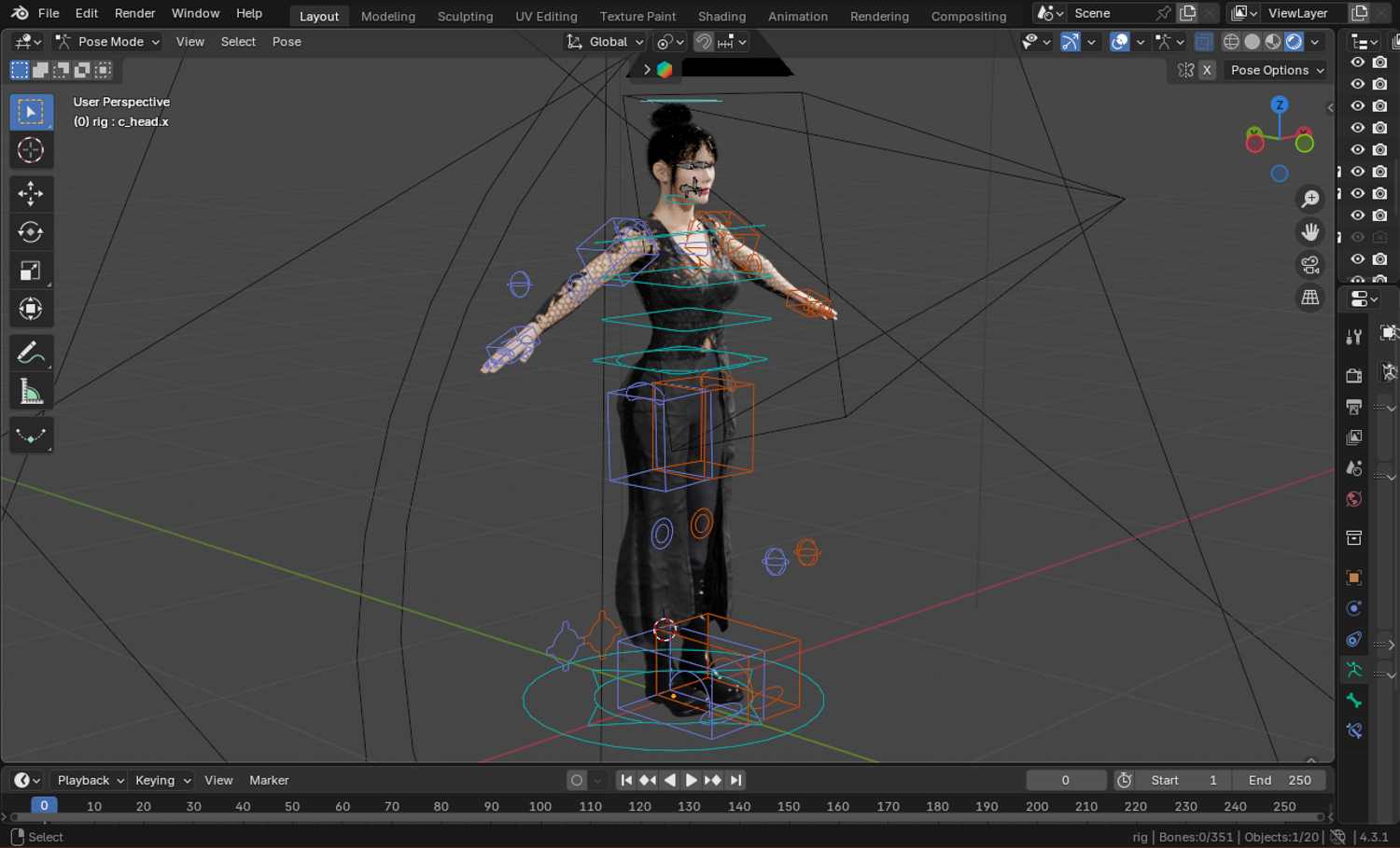Viewport: 1400px width, 848px height.
Task: Click the current frame number field
Action: 1066,780
